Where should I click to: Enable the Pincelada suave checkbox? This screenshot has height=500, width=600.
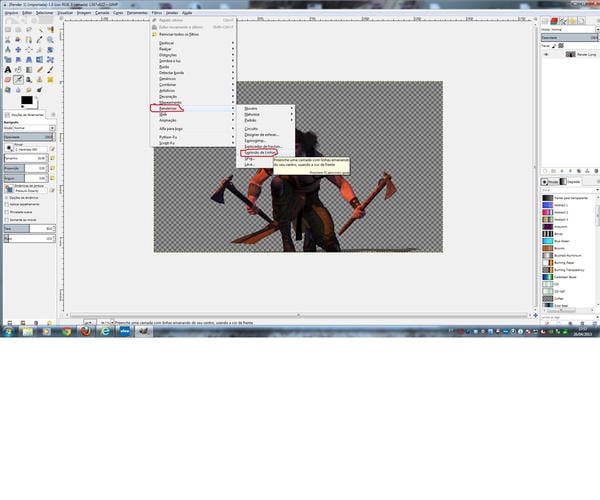point(7,212)
